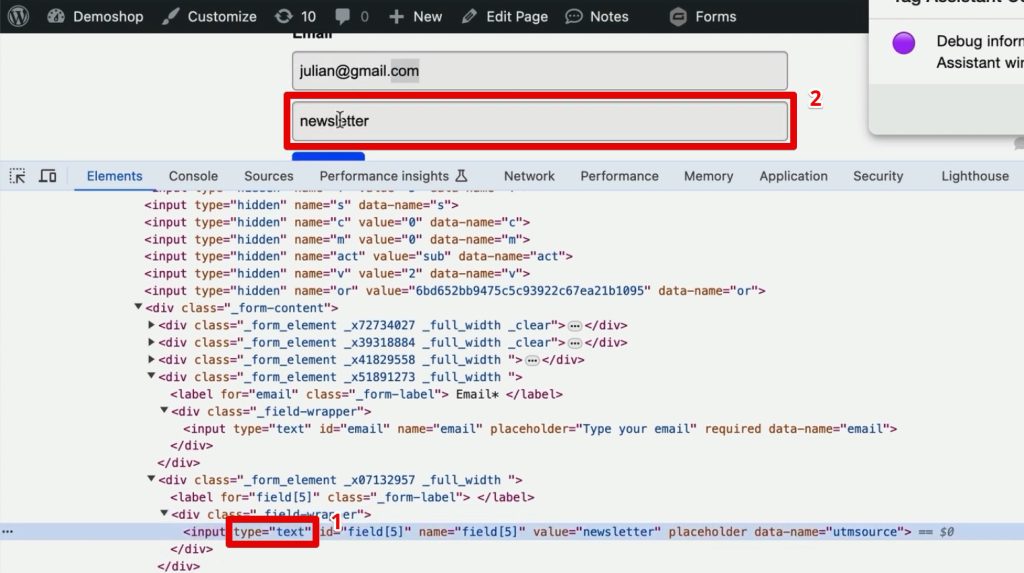Screen dimensions: 1024x573
Task: Open the Performance insights tab
Action: pyautogui.click(x=393, y=176)
